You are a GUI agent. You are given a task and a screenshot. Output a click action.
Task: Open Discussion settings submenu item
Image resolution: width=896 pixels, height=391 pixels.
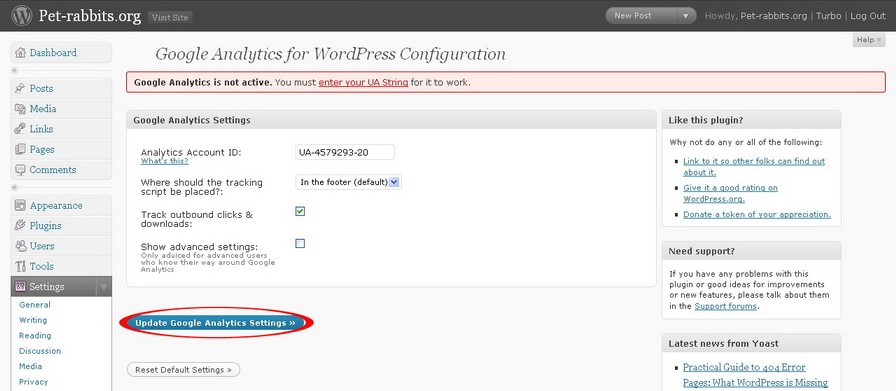40,351
